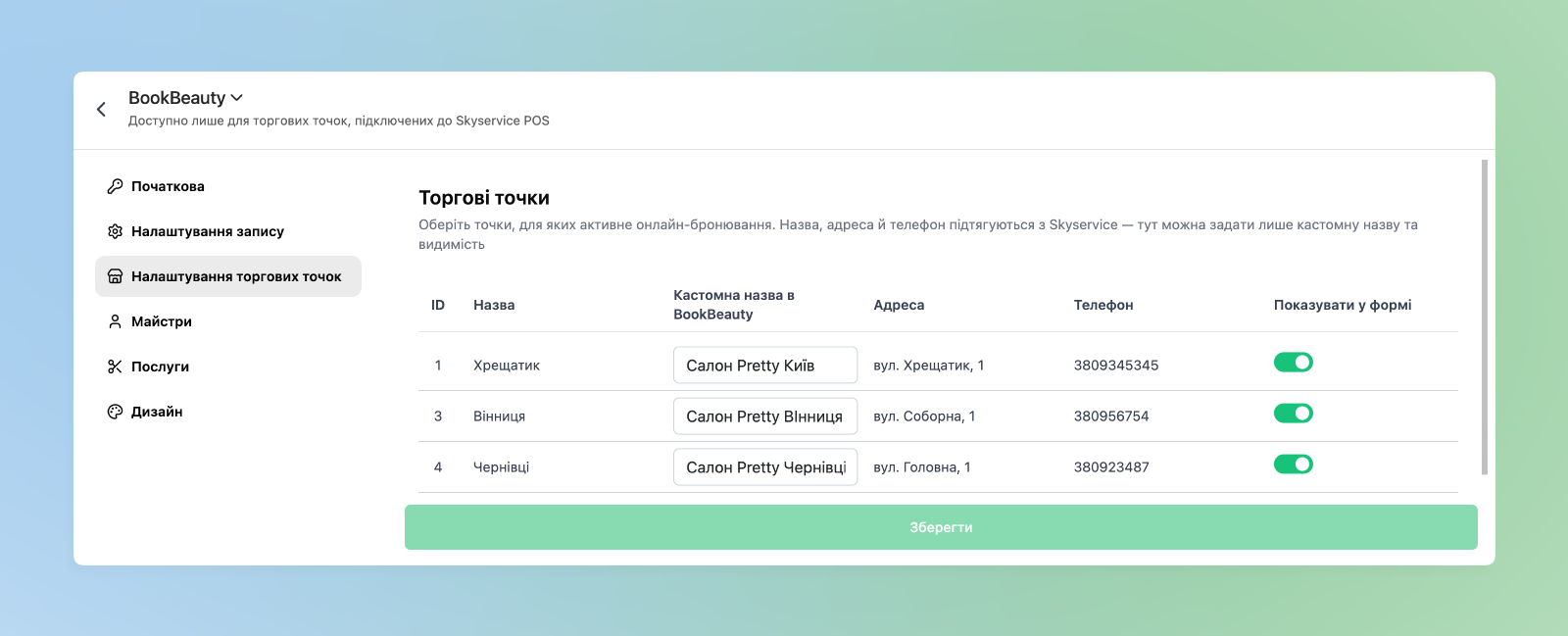Click phone number 380956754

pyautogui.click(x=1111, y=416)
